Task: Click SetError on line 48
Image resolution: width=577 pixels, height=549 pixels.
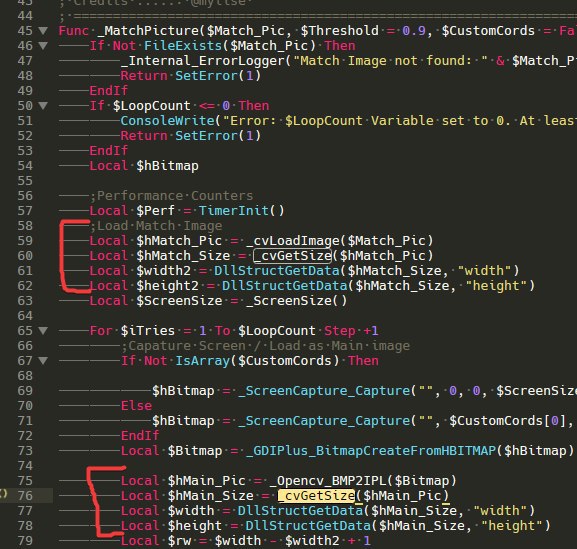Action: (206, 76)
